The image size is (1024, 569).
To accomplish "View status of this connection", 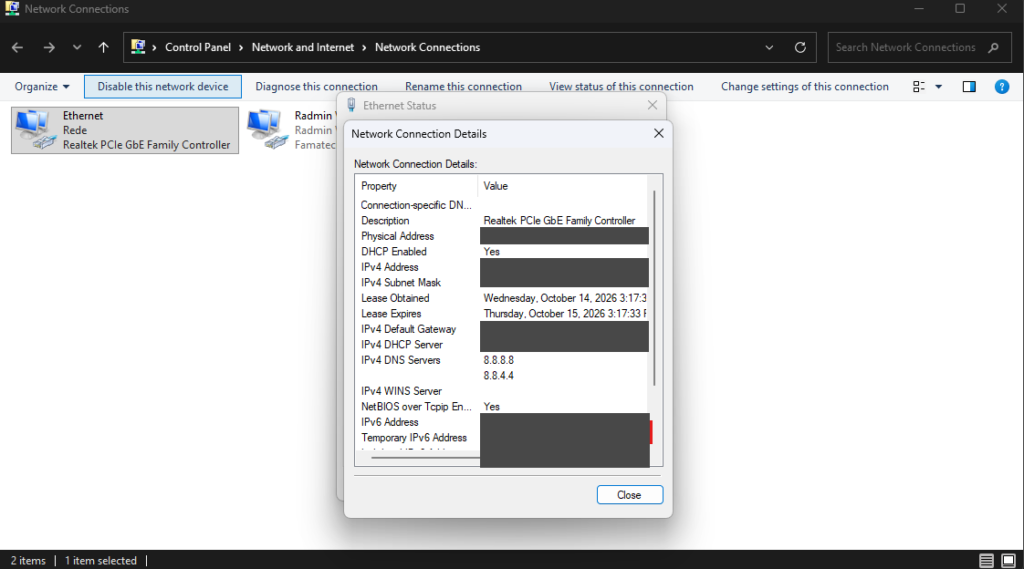I will 621,86.
